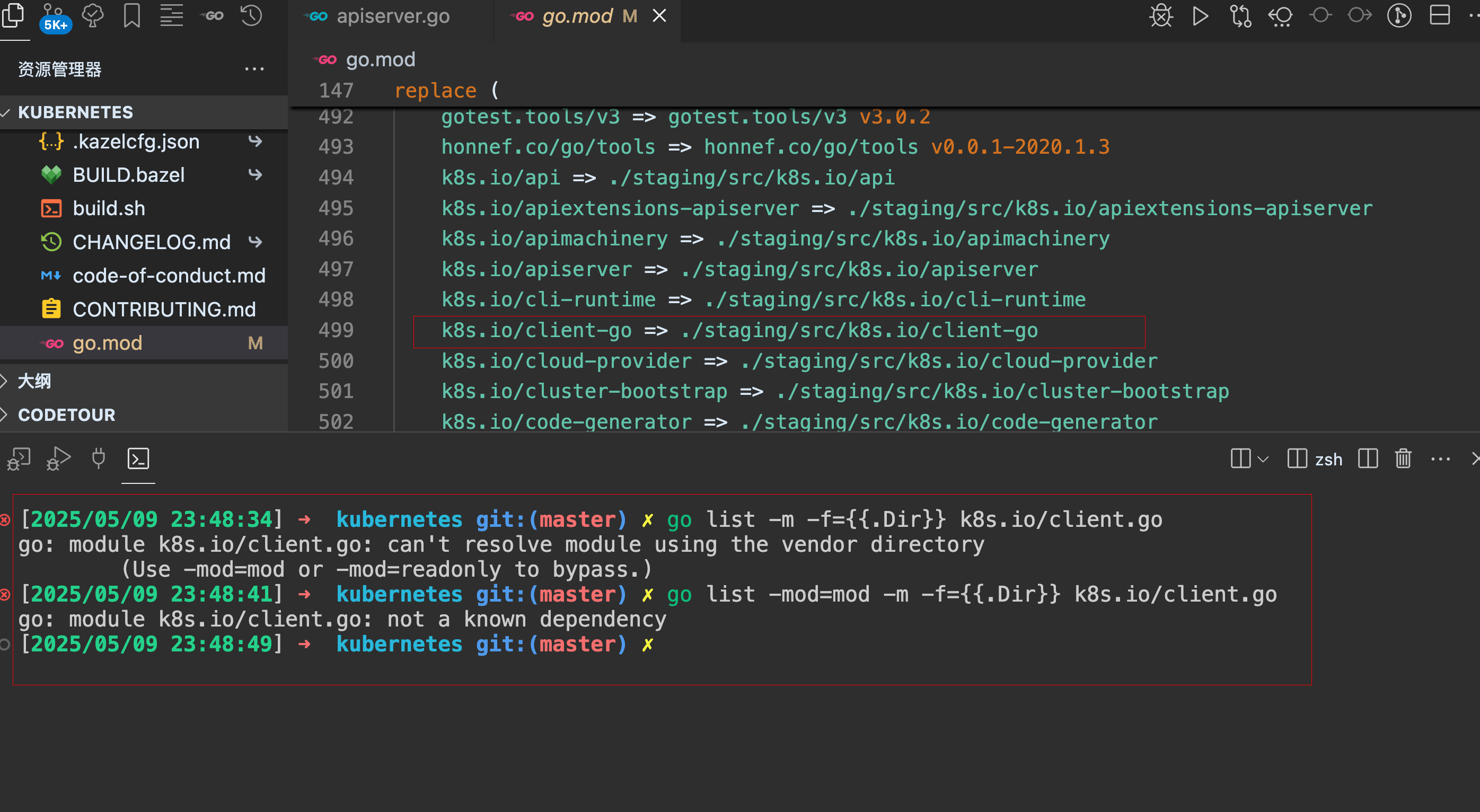Image resolution: width=1480 pixels, height=812 pixels.
Task: Open the ports plug panel icon
Action: [x=98, y=458]
